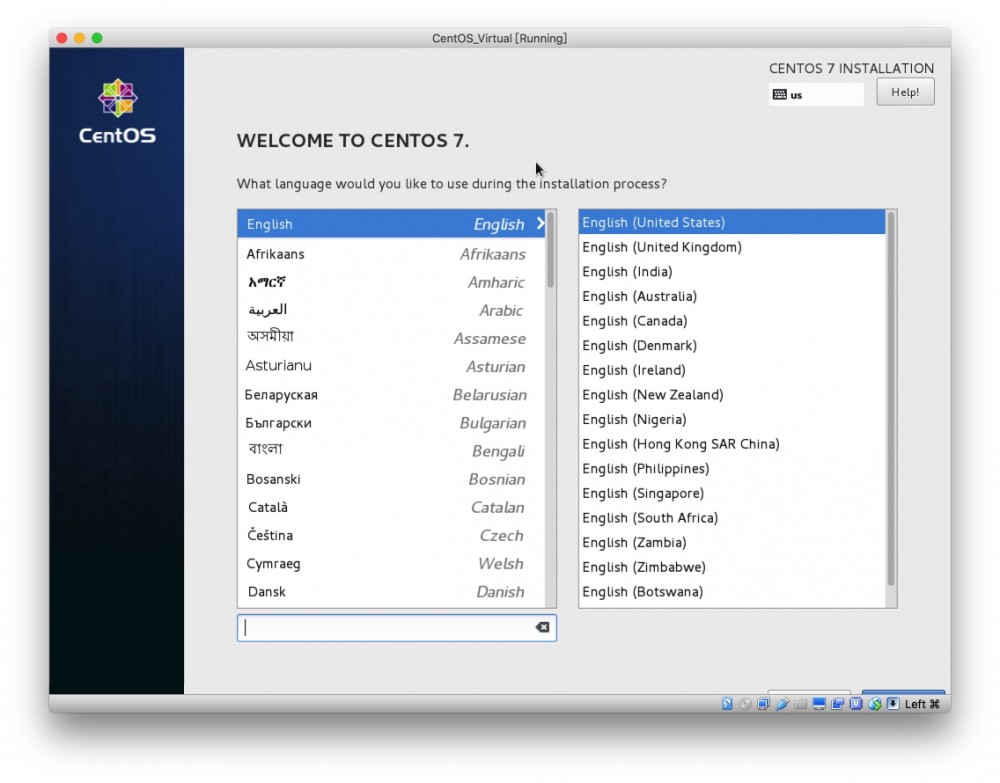
Task: Select English (Zimbabwe) locale
Action: coord(732,567)
